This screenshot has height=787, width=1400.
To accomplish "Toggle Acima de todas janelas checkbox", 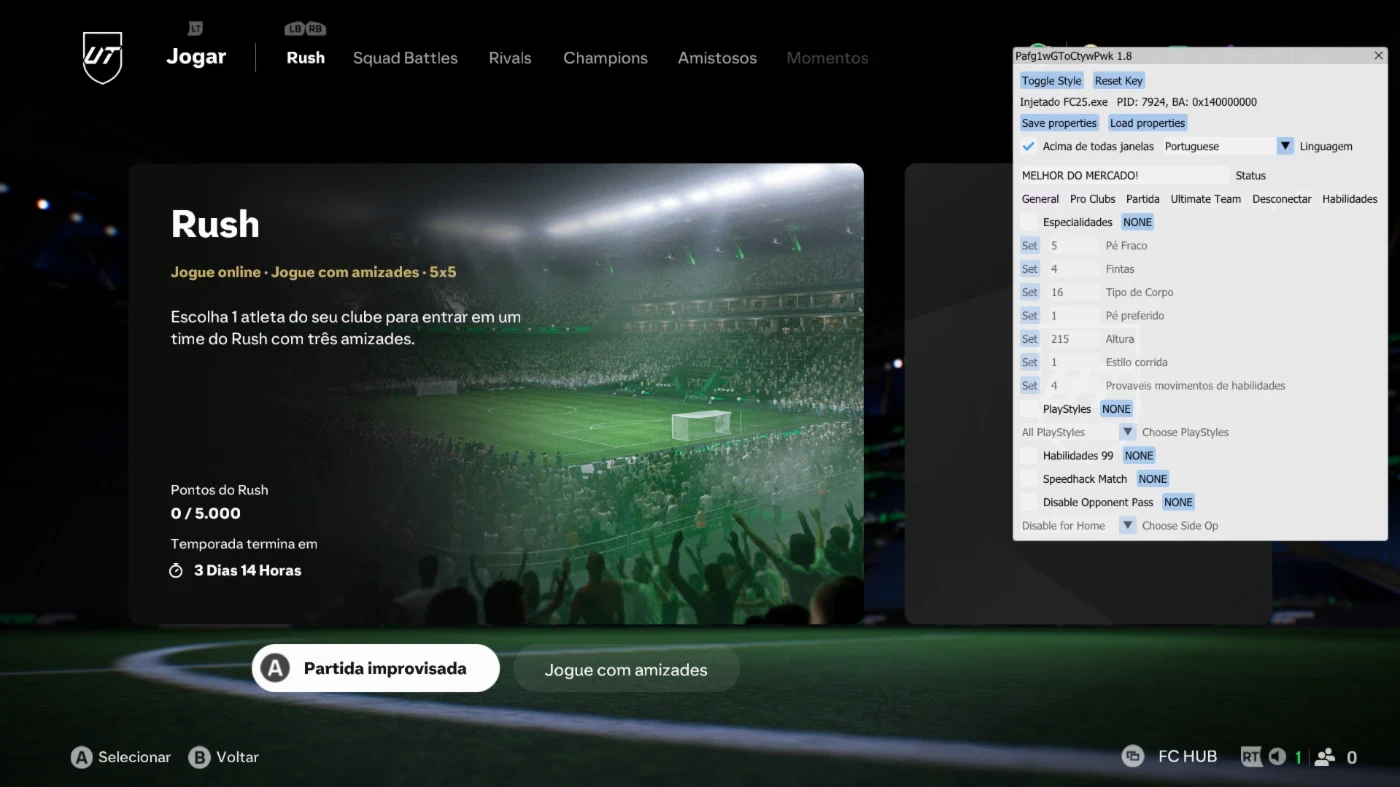I will 1028,146.
